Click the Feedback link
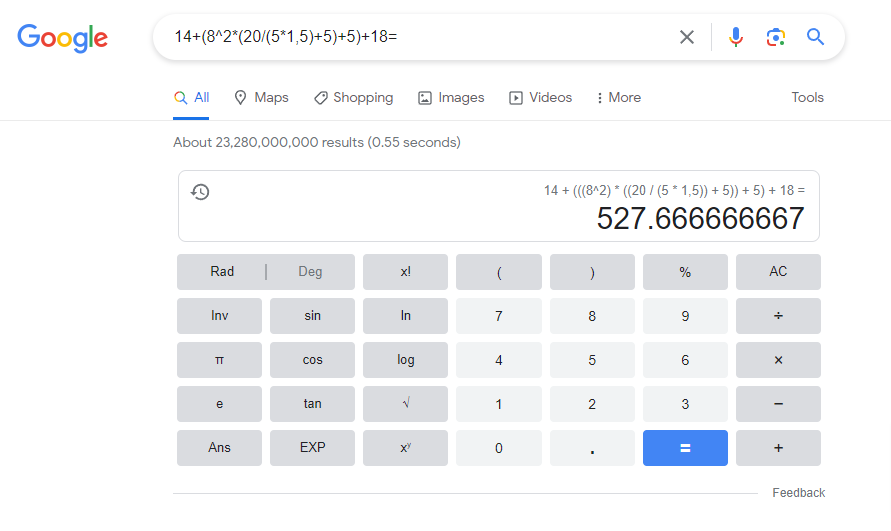This screenshot has width=891, height=531. pyautogui.click(x=798, y=493)
